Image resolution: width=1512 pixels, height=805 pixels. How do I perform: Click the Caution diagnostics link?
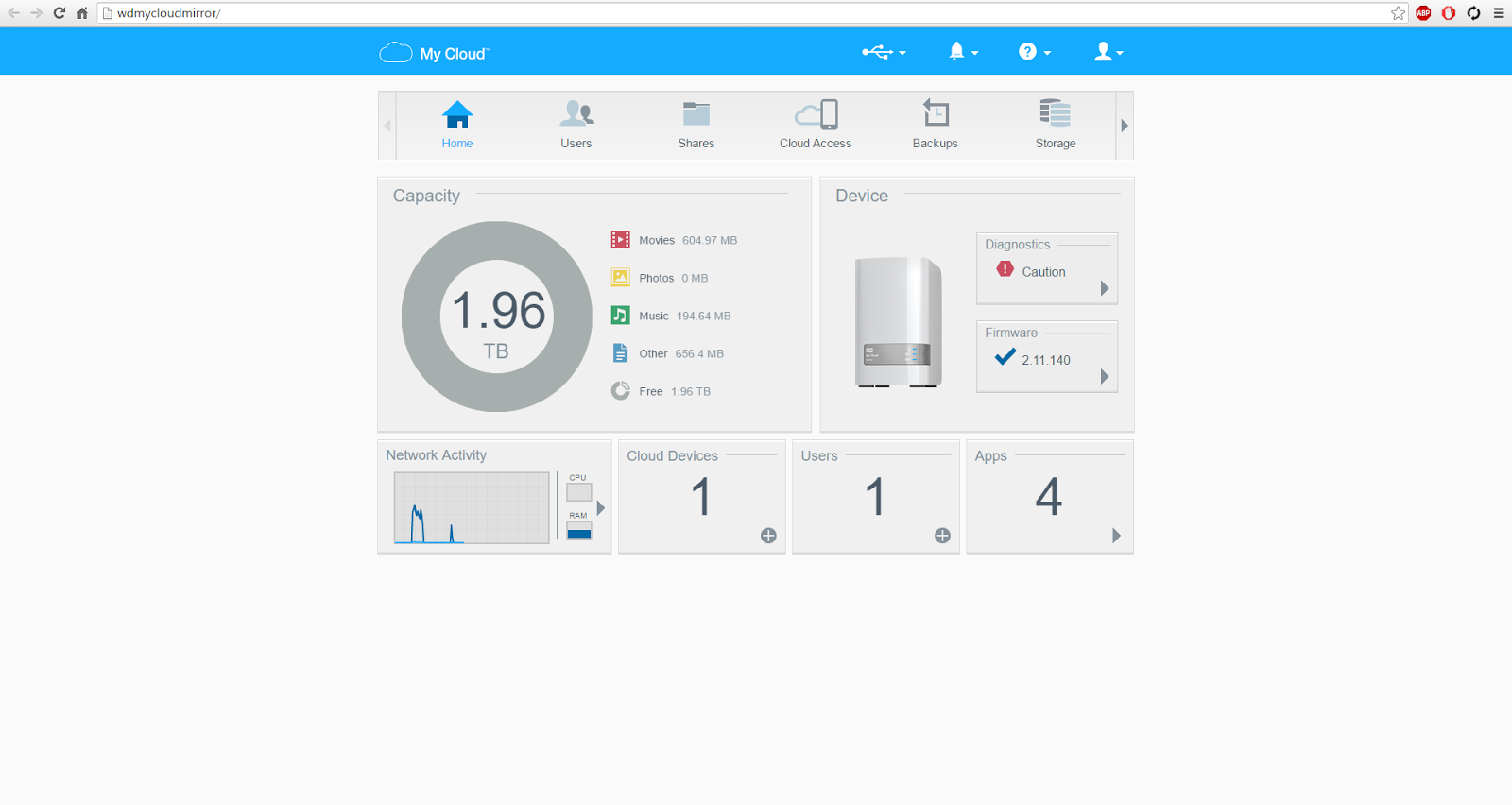point(1043,272)
